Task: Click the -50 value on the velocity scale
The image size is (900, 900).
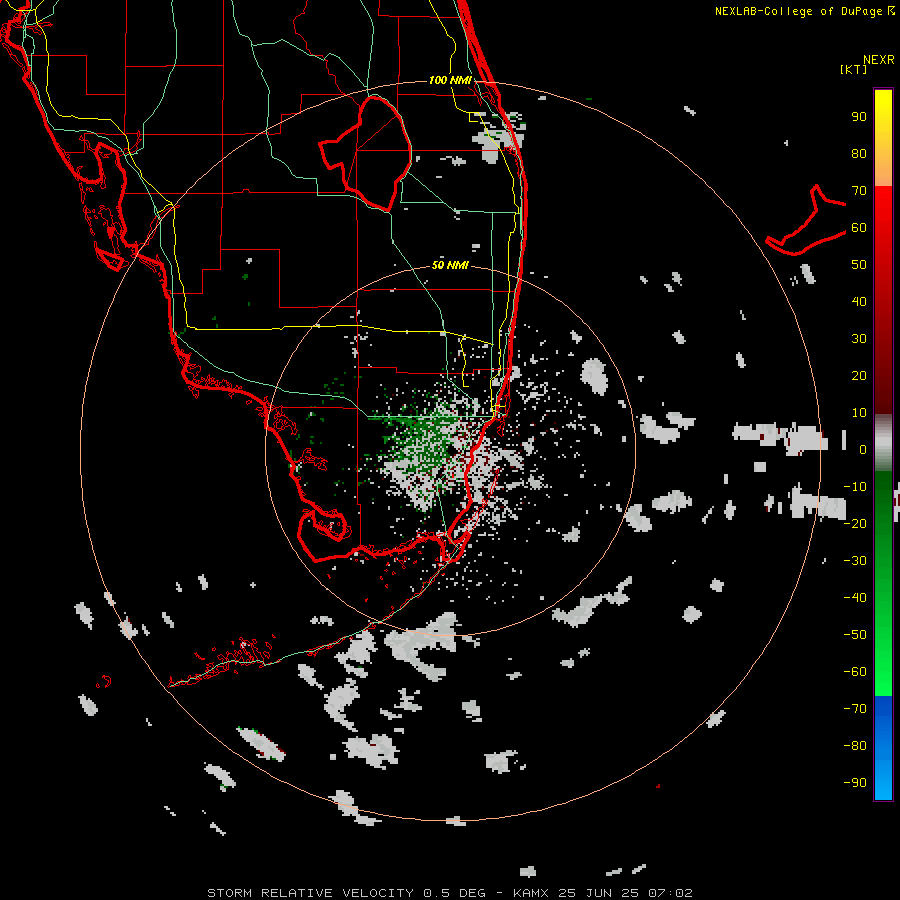Action: [855, 635]
